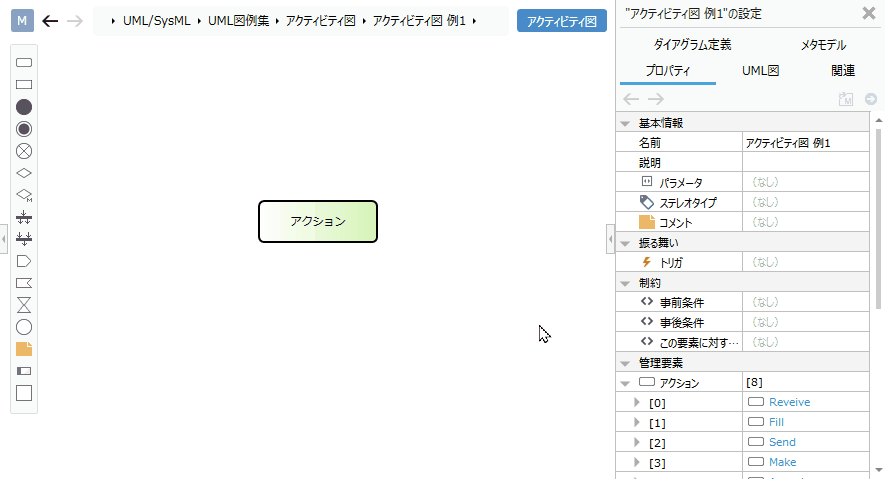Screen dimensions: 885x479
Task: Select the hourglass time event tool
Action: coord(24,305)
